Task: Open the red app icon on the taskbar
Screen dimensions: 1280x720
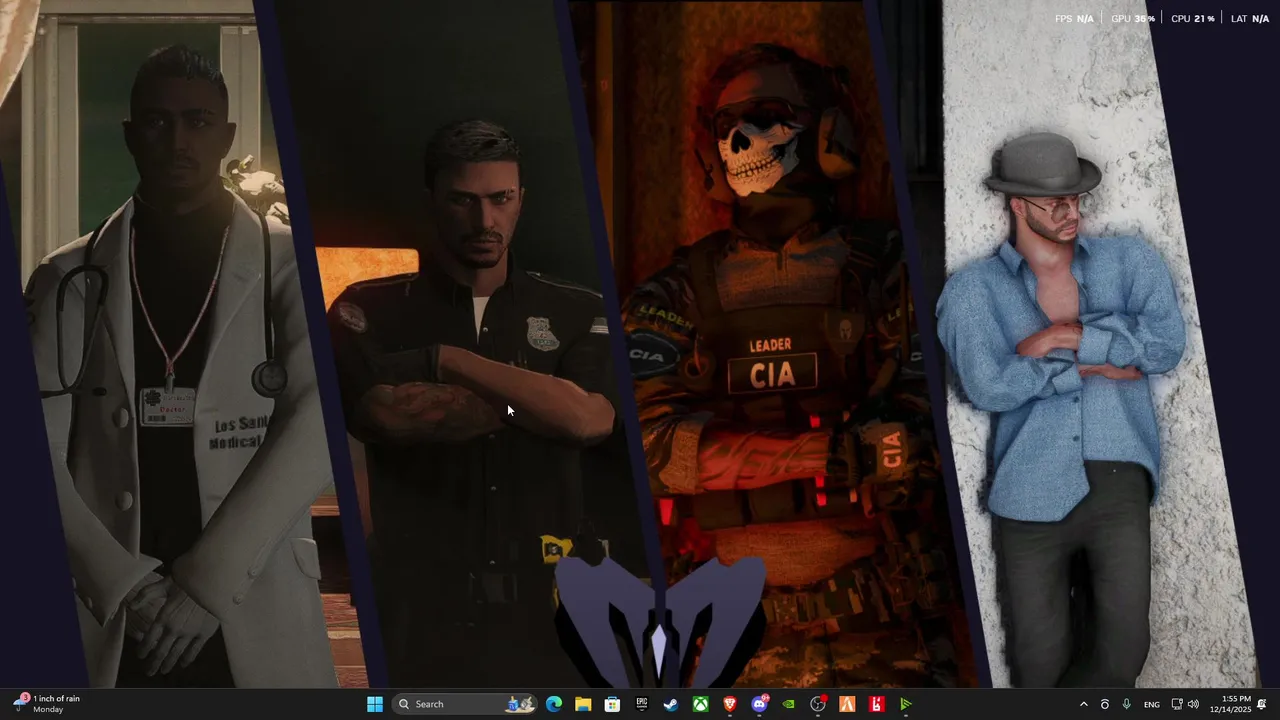Action: pyautogui.click(x=877, y=704)
